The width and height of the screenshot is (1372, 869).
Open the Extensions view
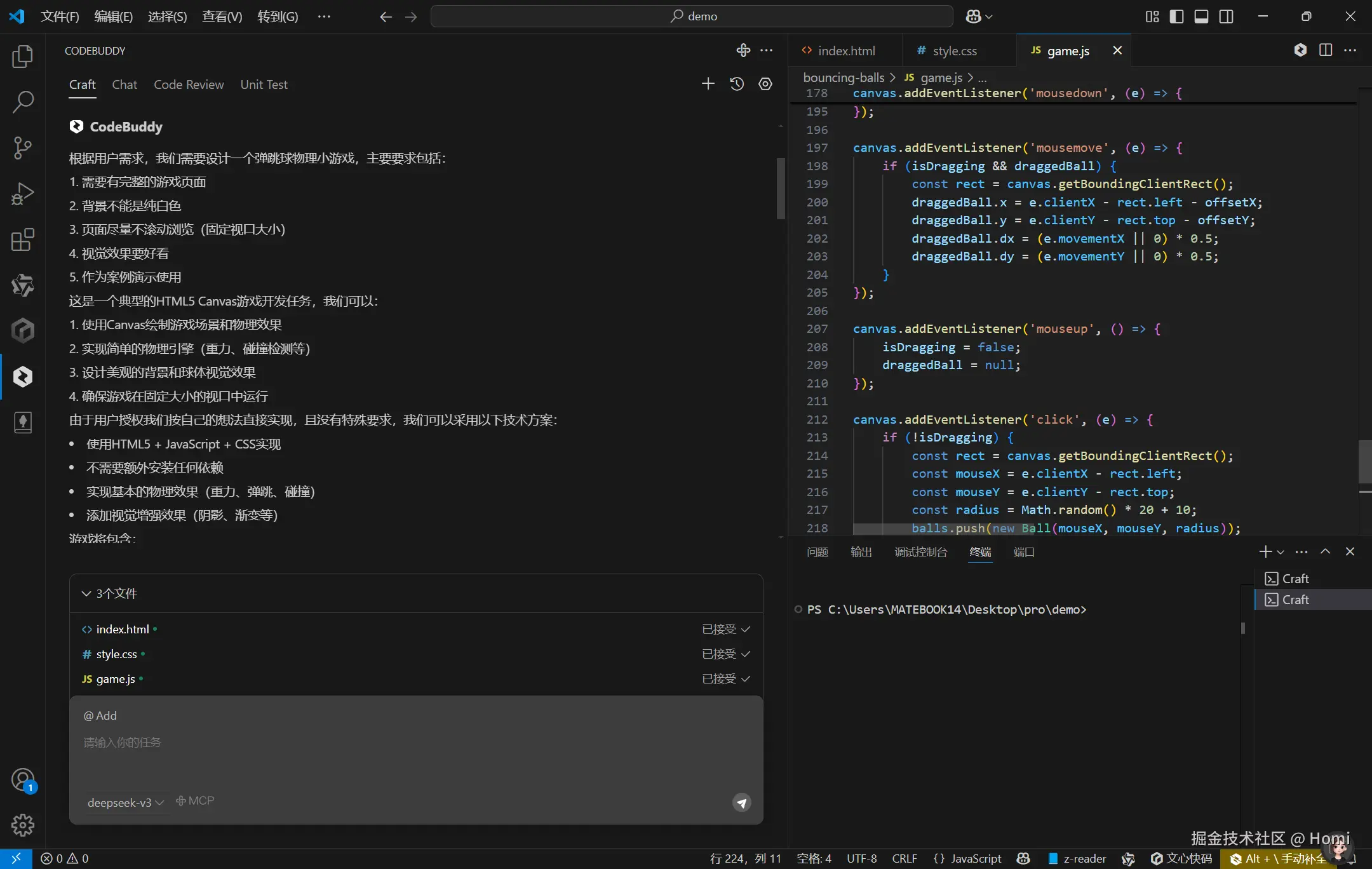click(23, 239)
